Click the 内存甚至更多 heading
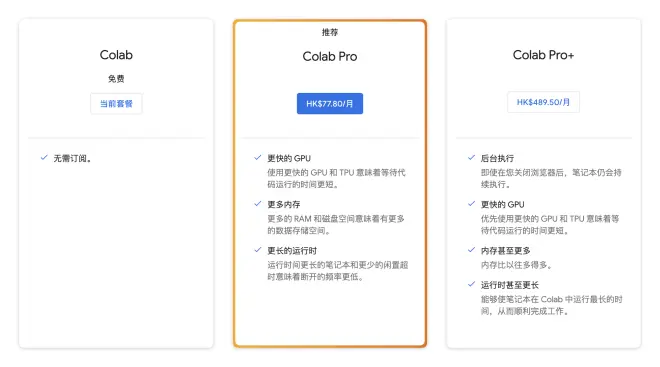 [506, 251]
